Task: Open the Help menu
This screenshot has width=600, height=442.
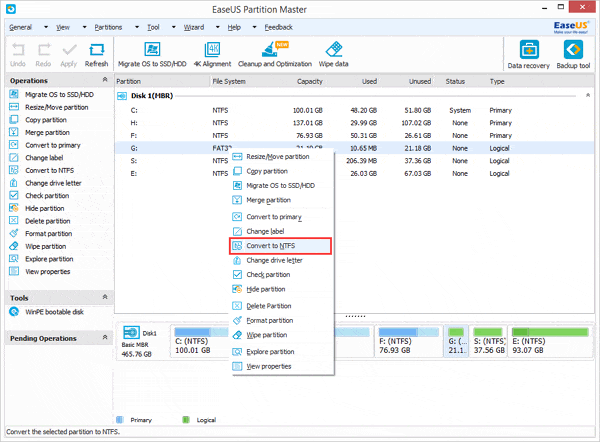Action: tap(234, 27)
